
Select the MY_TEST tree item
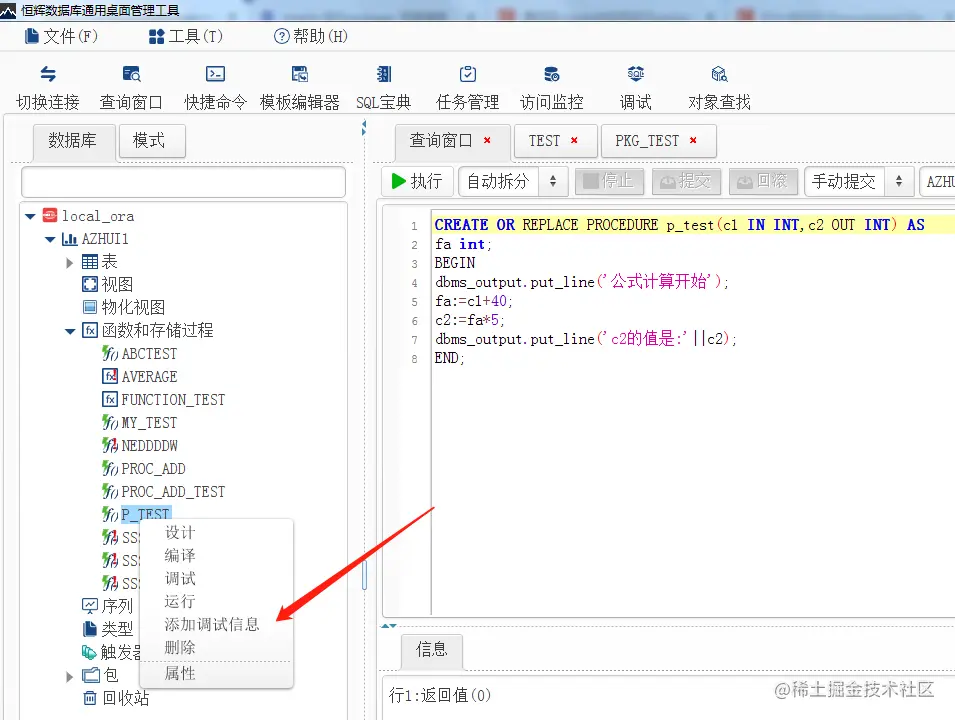pyautogui.click(x=140, y=422)
